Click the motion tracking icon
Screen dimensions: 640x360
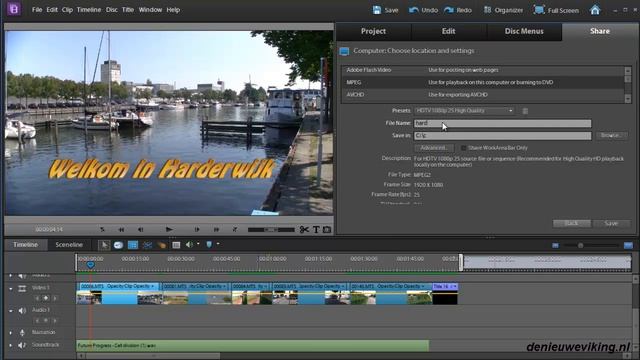162,245
